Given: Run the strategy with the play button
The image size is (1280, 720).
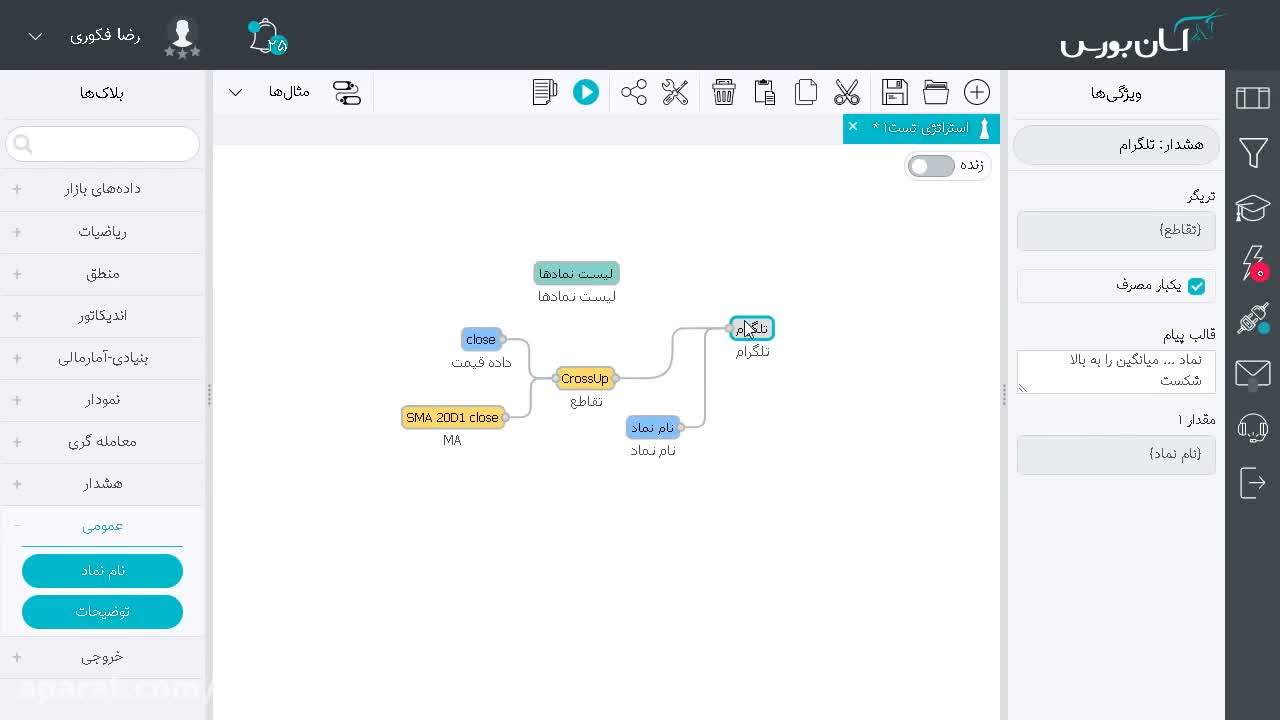Looking at the screenshot, I should coord(586,92).
